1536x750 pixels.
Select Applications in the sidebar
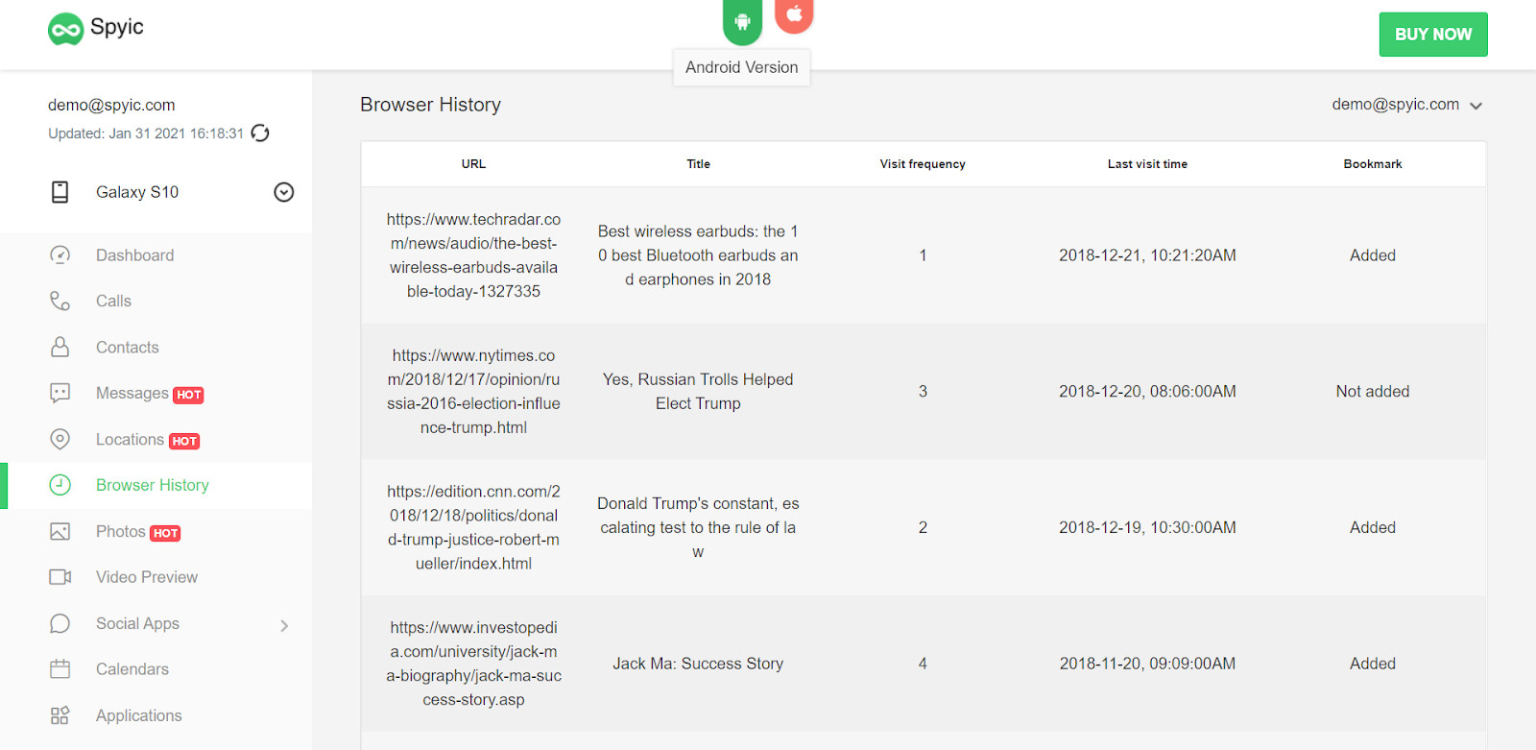click(x=138, y=715)
